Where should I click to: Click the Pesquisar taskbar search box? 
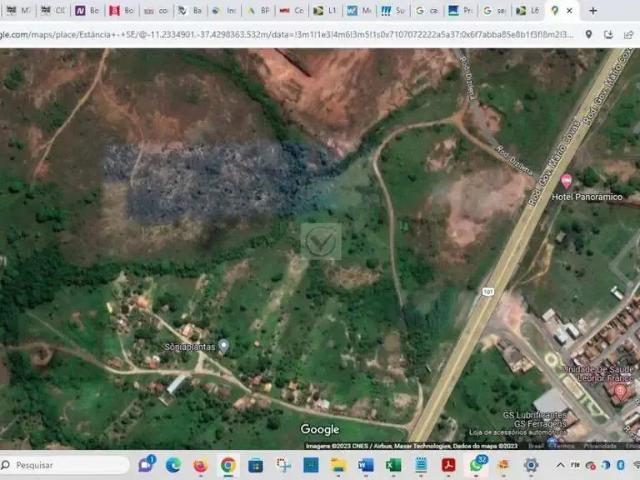click(64, 465)
